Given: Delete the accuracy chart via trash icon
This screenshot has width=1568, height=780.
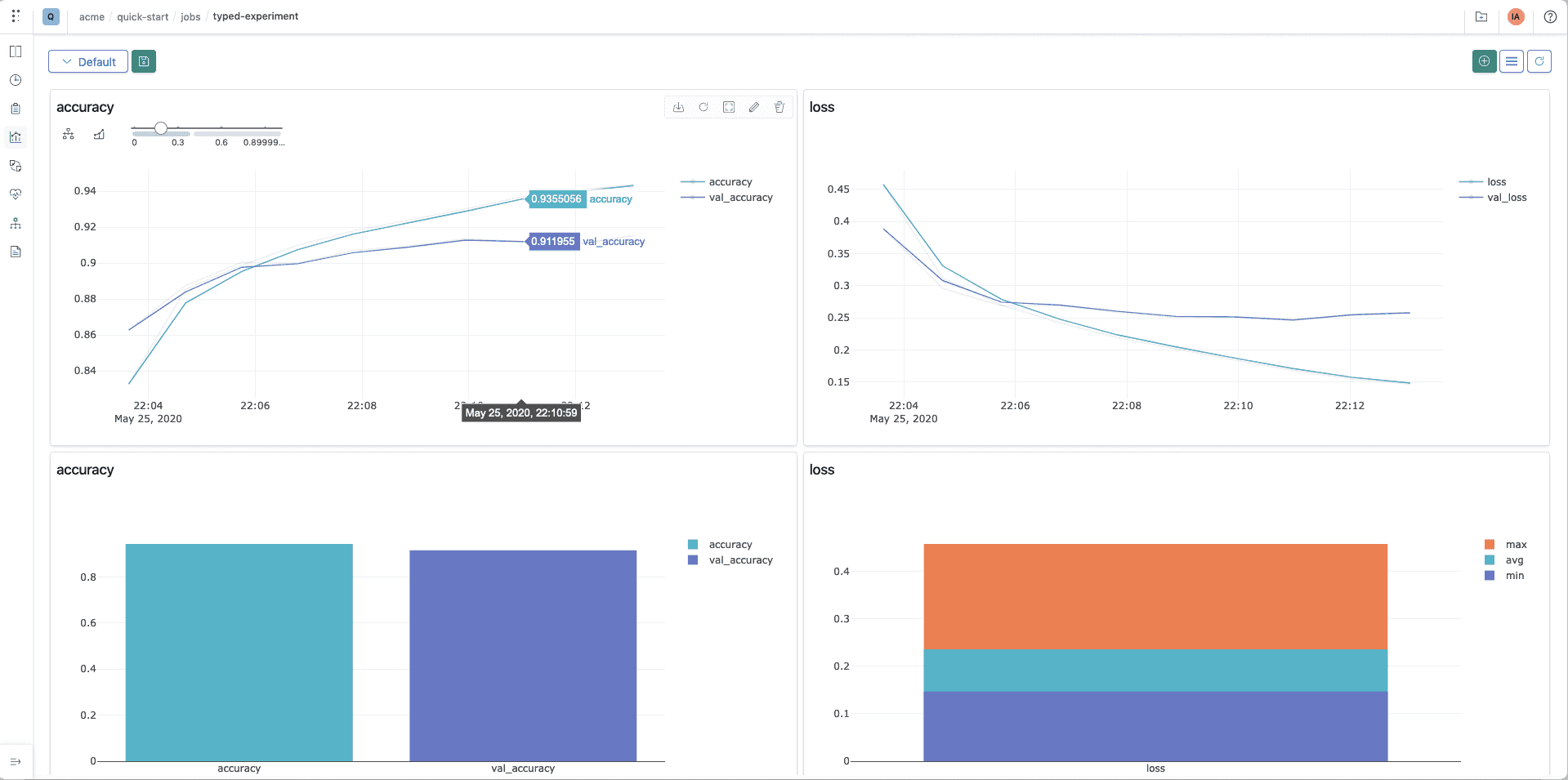Looking at the screenshot, I should click(780, 107).
